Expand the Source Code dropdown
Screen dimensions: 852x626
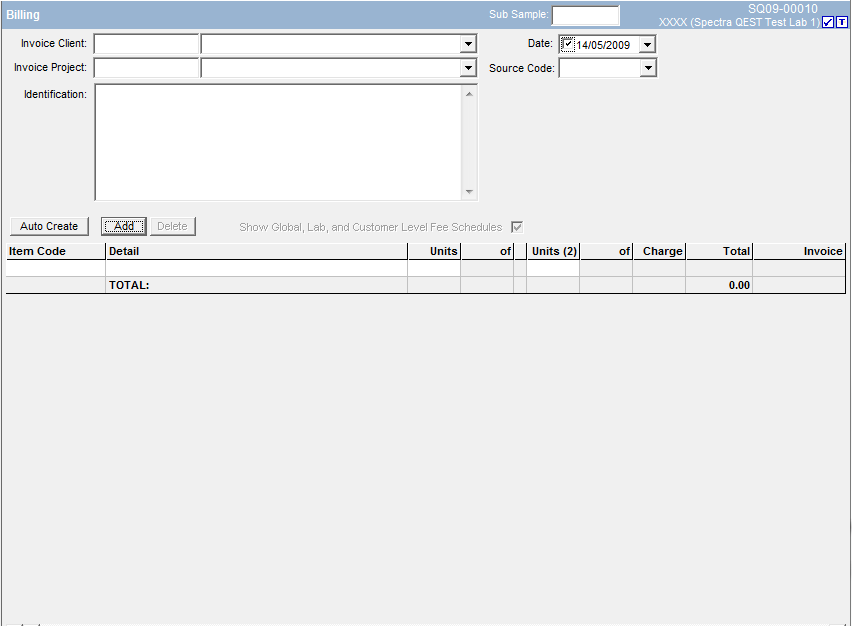648,68
